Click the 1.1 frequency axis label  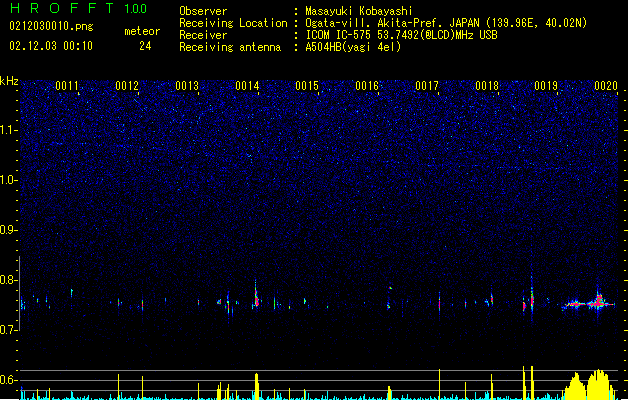(9, 130)
